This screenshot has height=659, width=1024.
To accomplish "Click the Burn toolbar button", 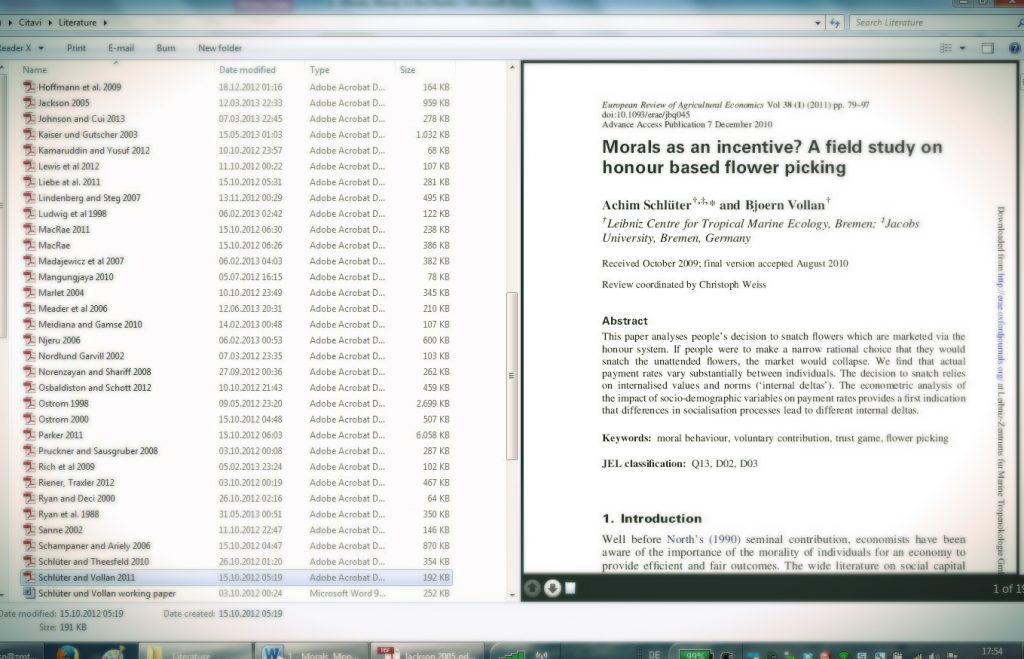I will click(x=166, y=48).
